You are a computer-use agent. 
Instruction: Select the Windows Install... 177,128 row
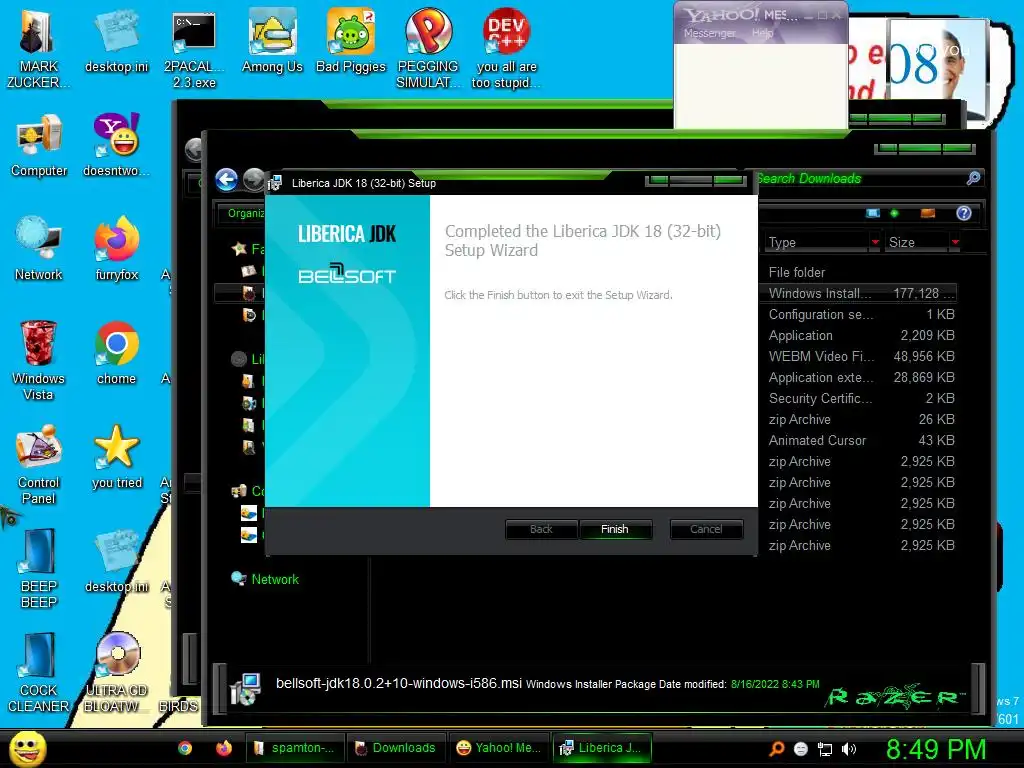point(859,293)
